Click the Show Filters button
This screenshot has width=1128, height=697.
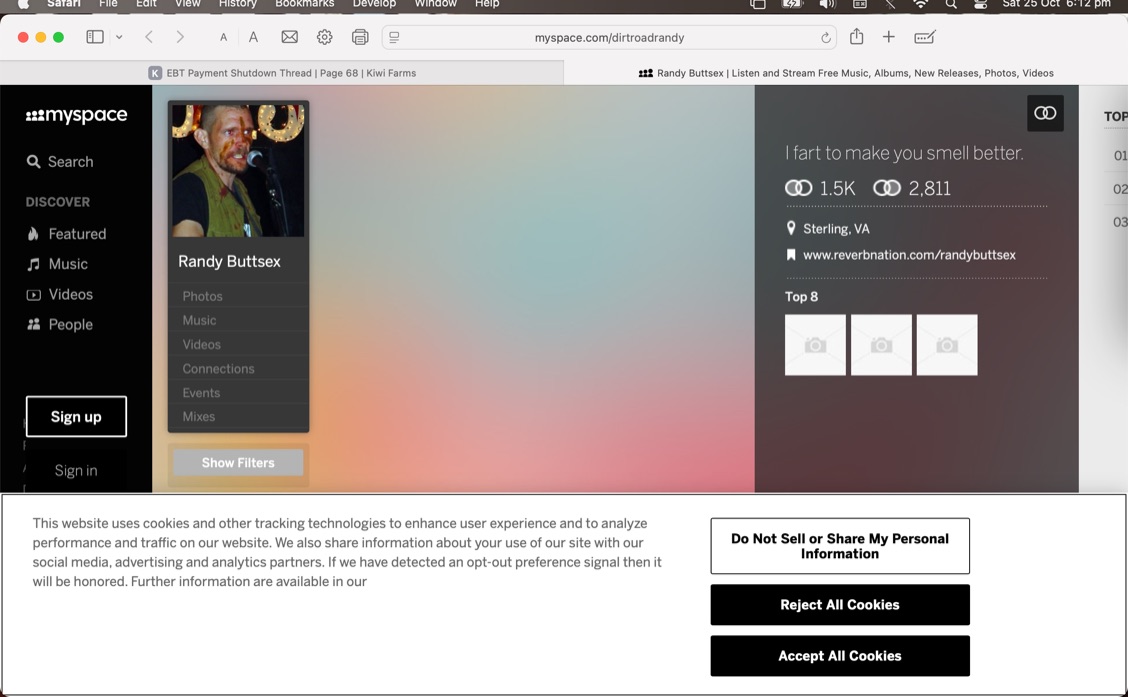(x=238, y=463)
